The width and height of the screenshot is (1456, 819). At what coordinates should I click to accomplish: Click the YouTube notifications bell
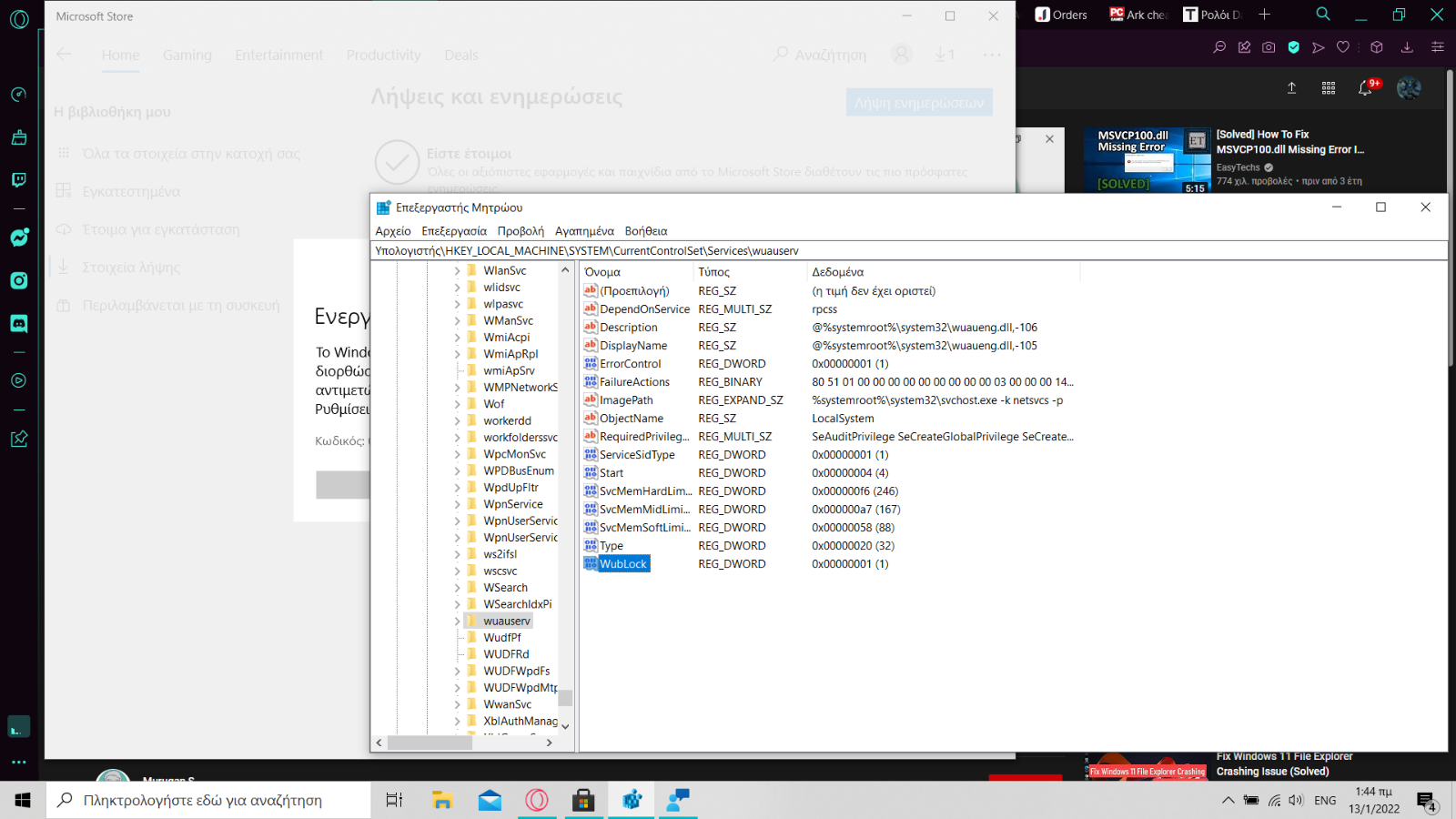click(x=1365, y=88)
